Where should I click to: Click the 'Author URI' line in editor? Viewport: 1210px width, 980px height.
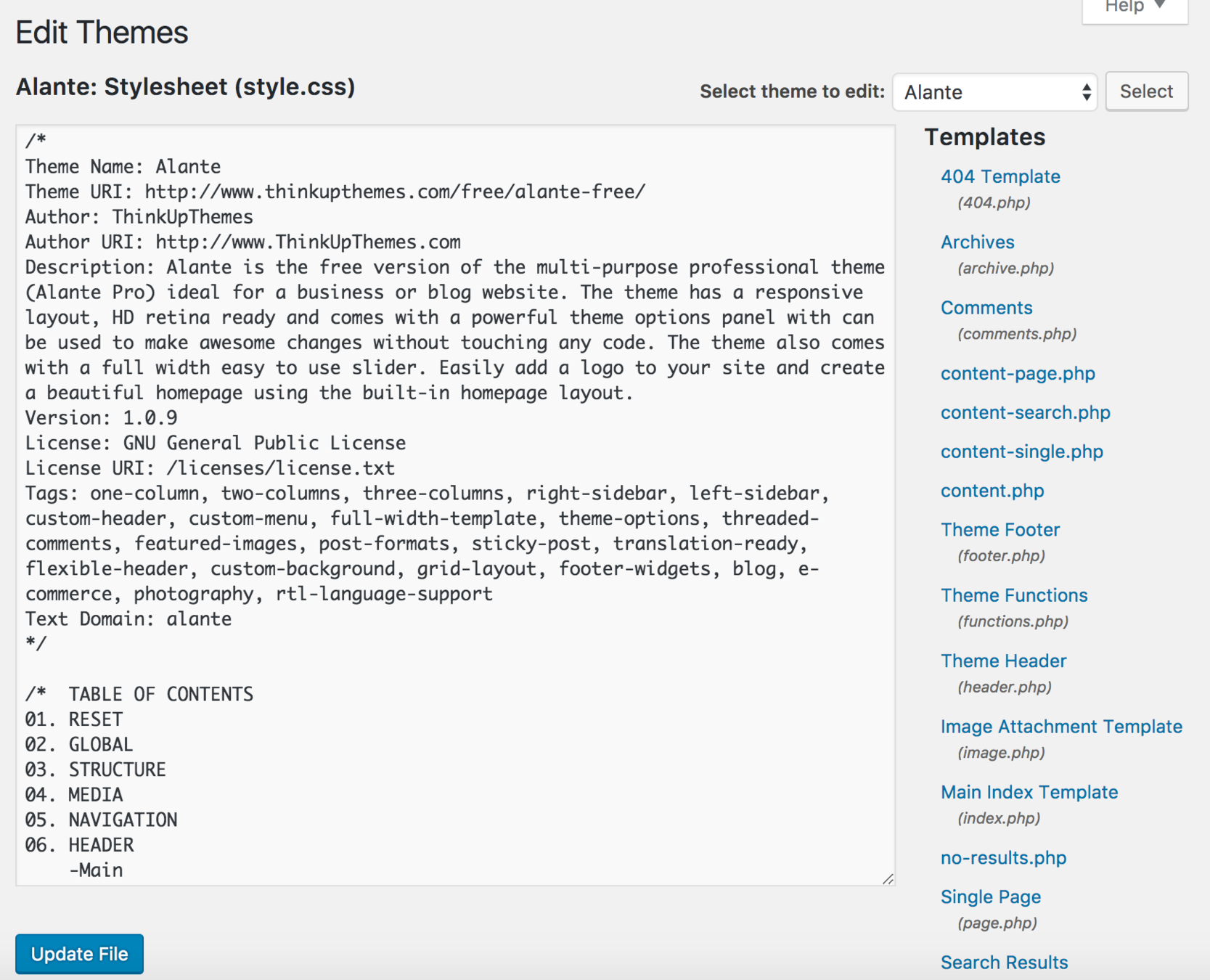click(243, 242)
